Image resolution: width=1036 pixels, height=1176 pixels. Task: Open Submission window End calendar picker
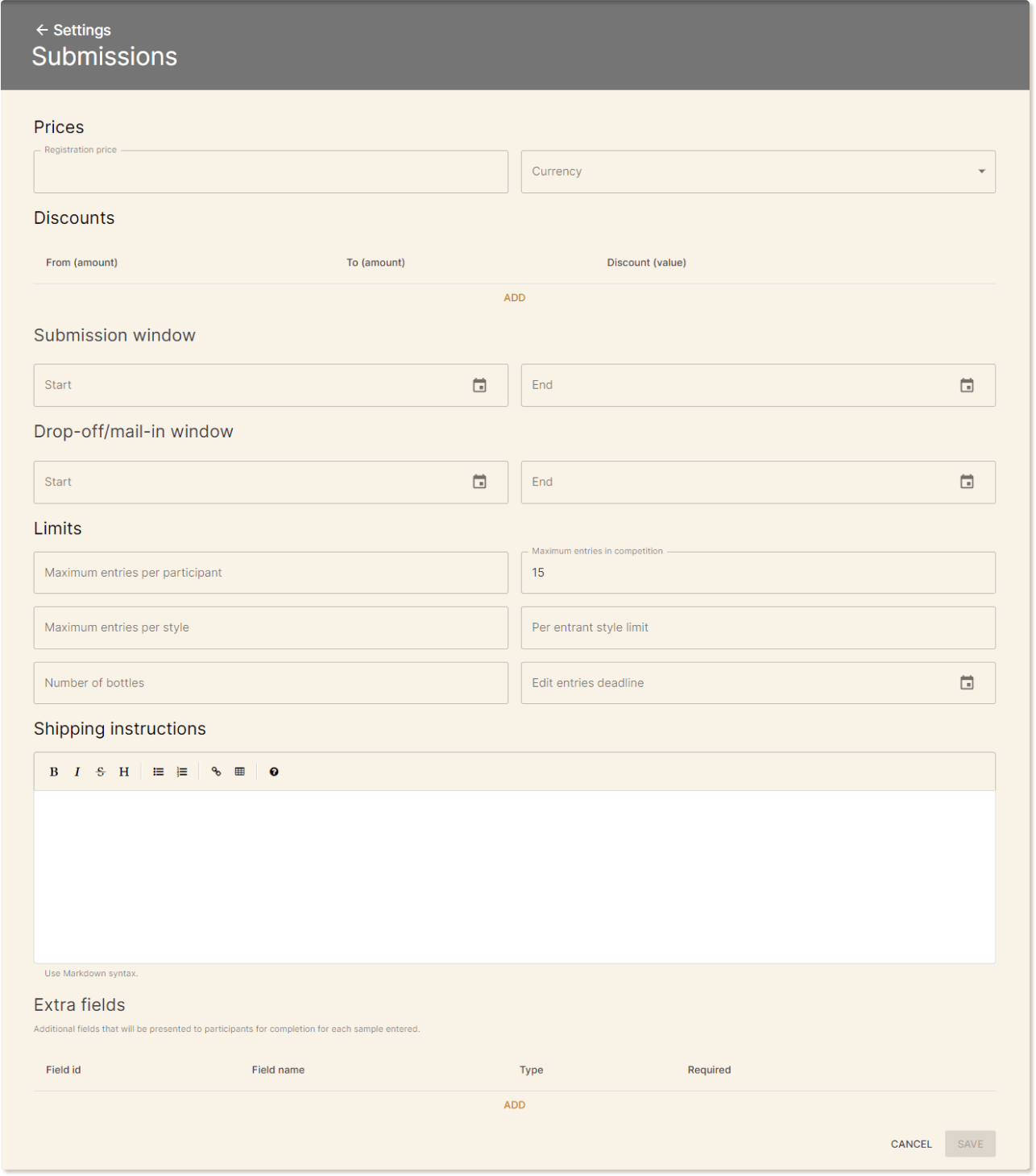tap(967, 385)
